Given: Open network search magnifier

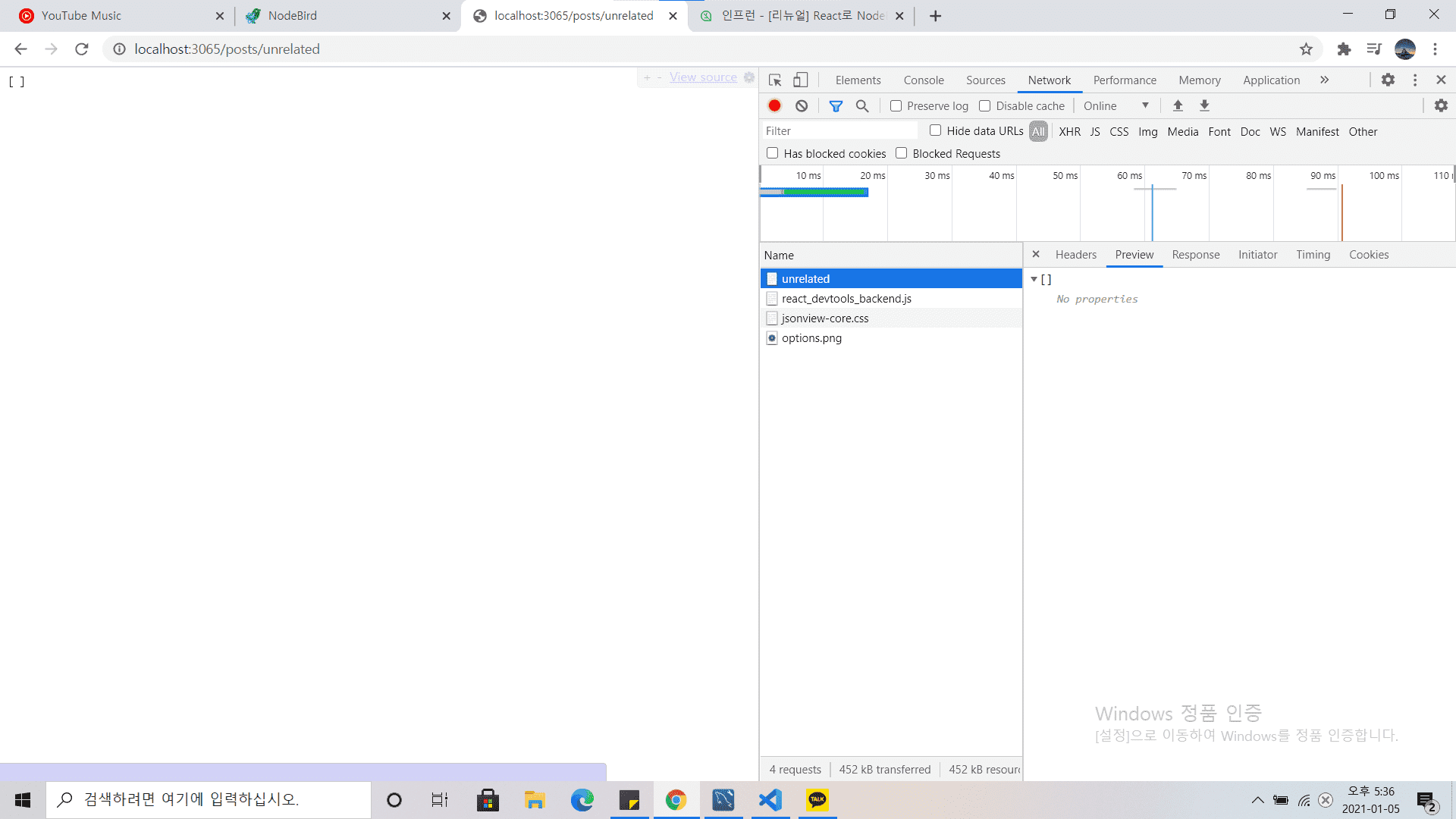Looking at the screenshot, I should 862,106.
